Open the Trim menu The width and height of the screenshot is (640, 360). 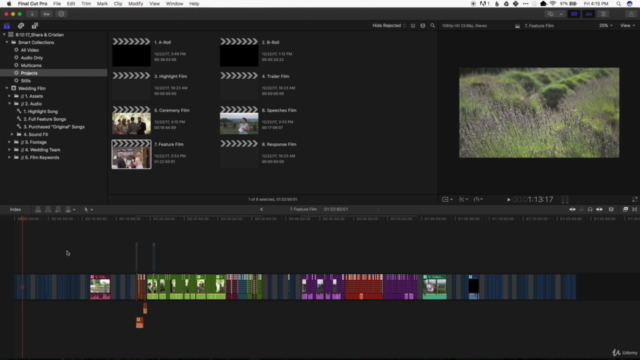(86, 4)
